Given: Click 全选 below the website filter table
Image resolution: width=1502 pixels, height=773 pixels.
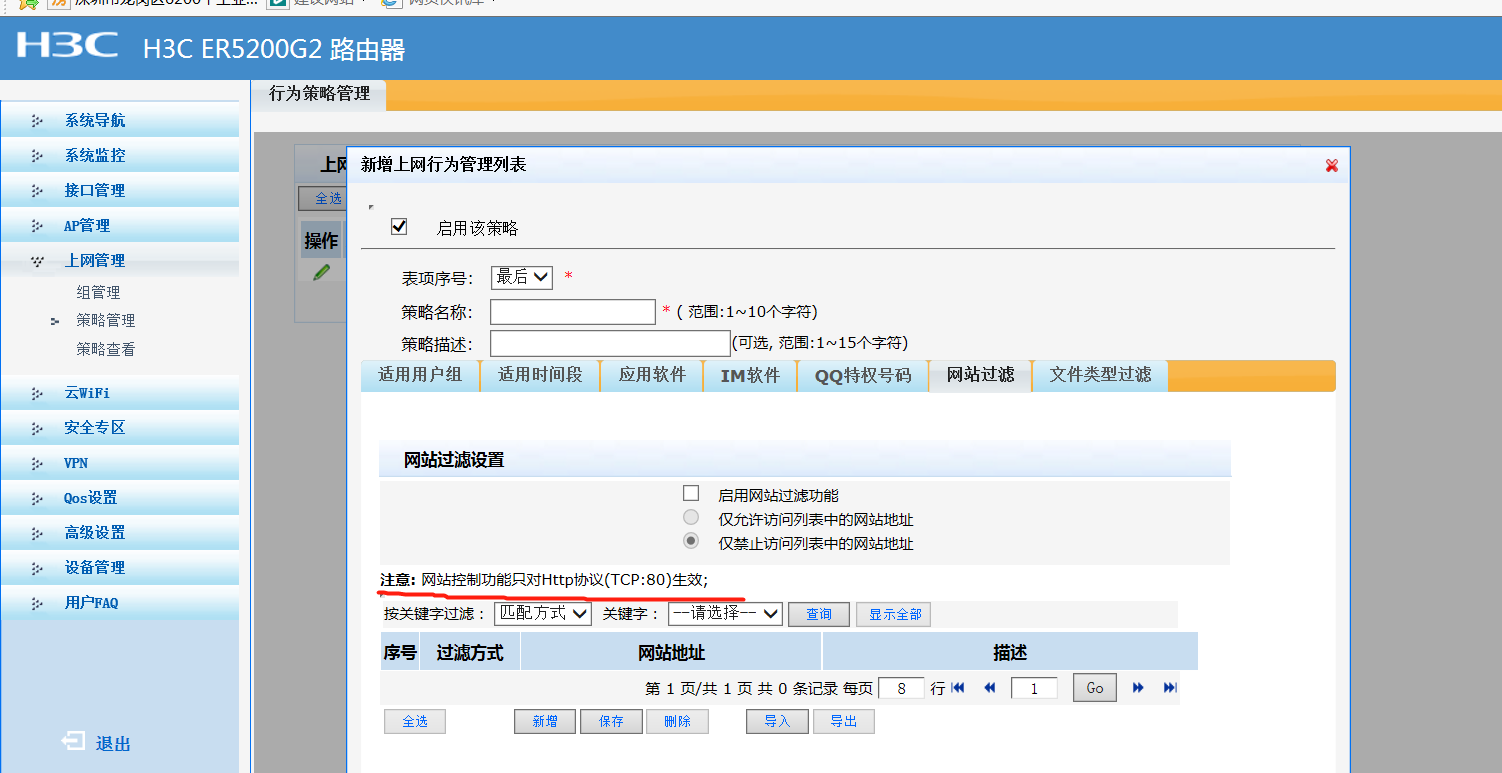Looking at the screenshot, I should tap(415, 721).
